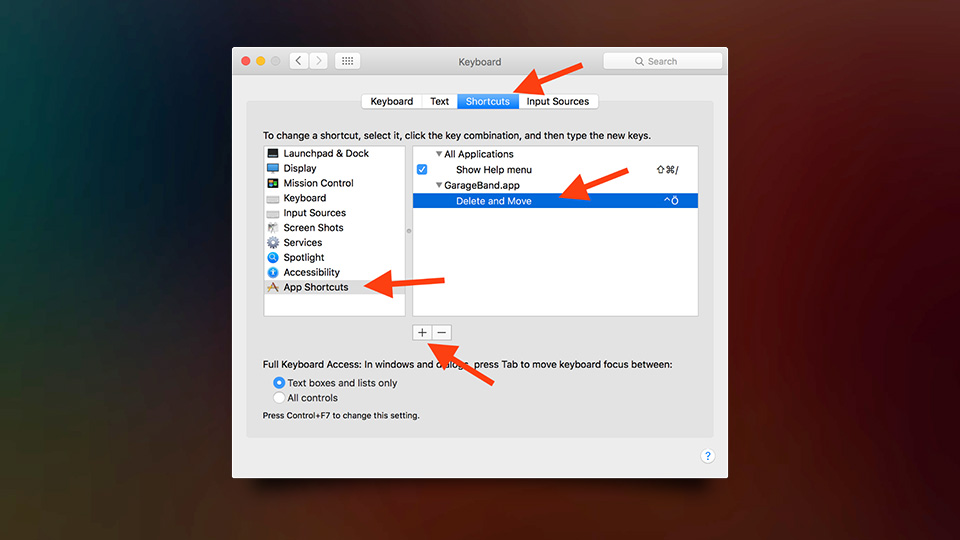960x540 pixels.
Task: Select the All controls radio button
Action: pyautogui.click(x=279, y=398)
